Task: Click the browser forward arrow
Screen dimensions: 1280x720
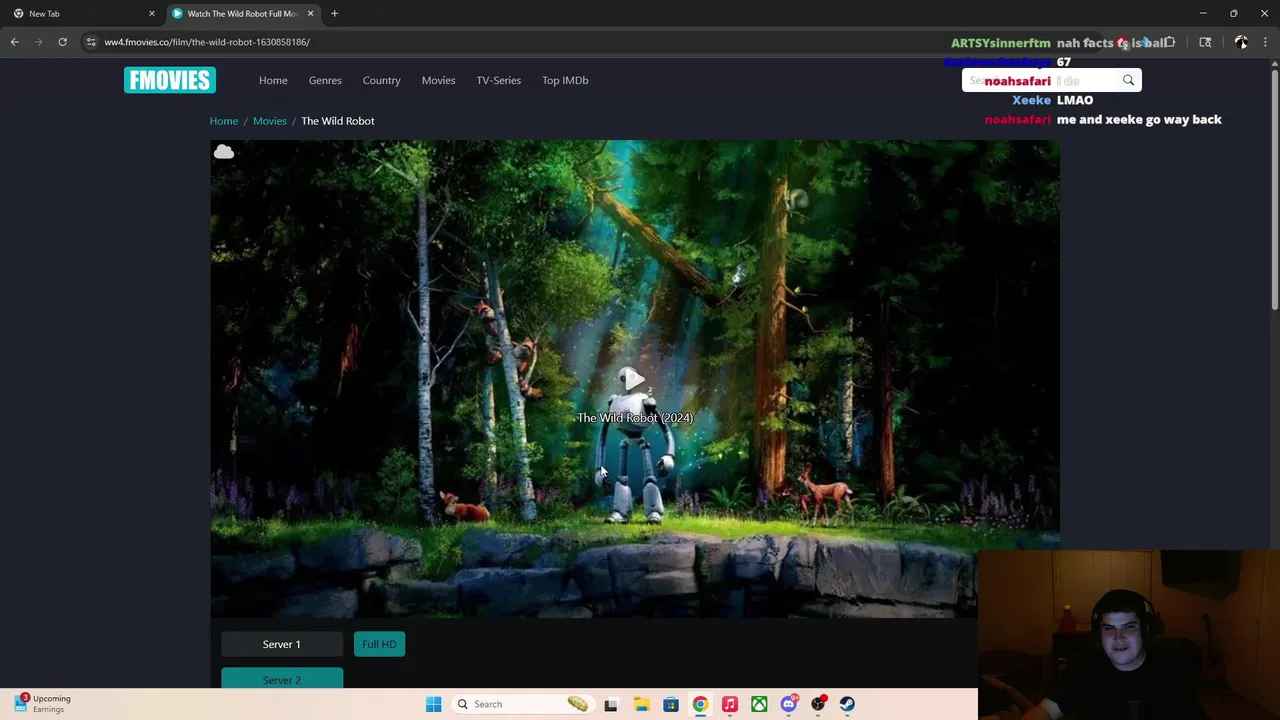Action: [x=38, y=42]
